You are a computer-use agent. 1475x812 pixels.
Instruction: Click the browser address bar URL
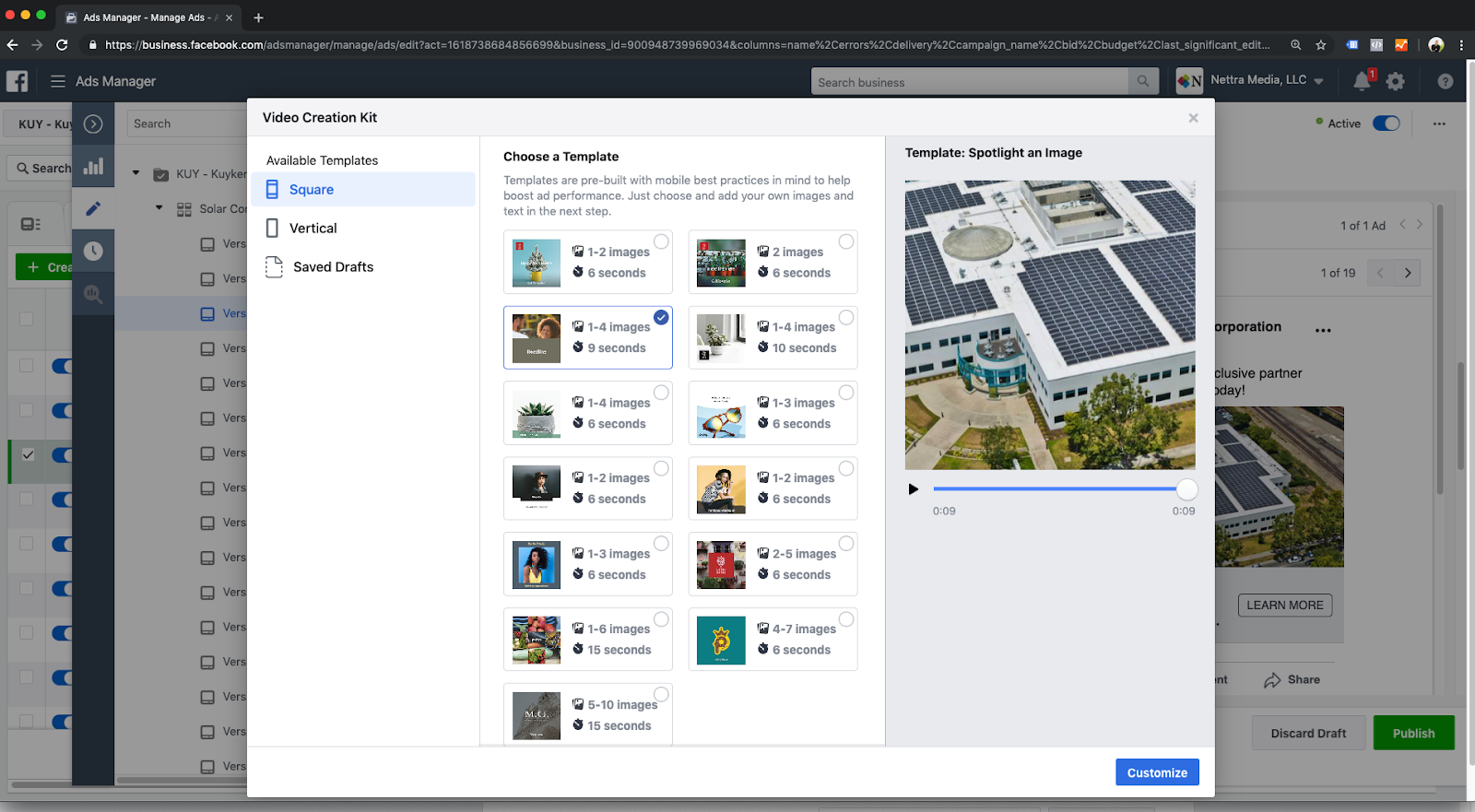coord(687,44)
